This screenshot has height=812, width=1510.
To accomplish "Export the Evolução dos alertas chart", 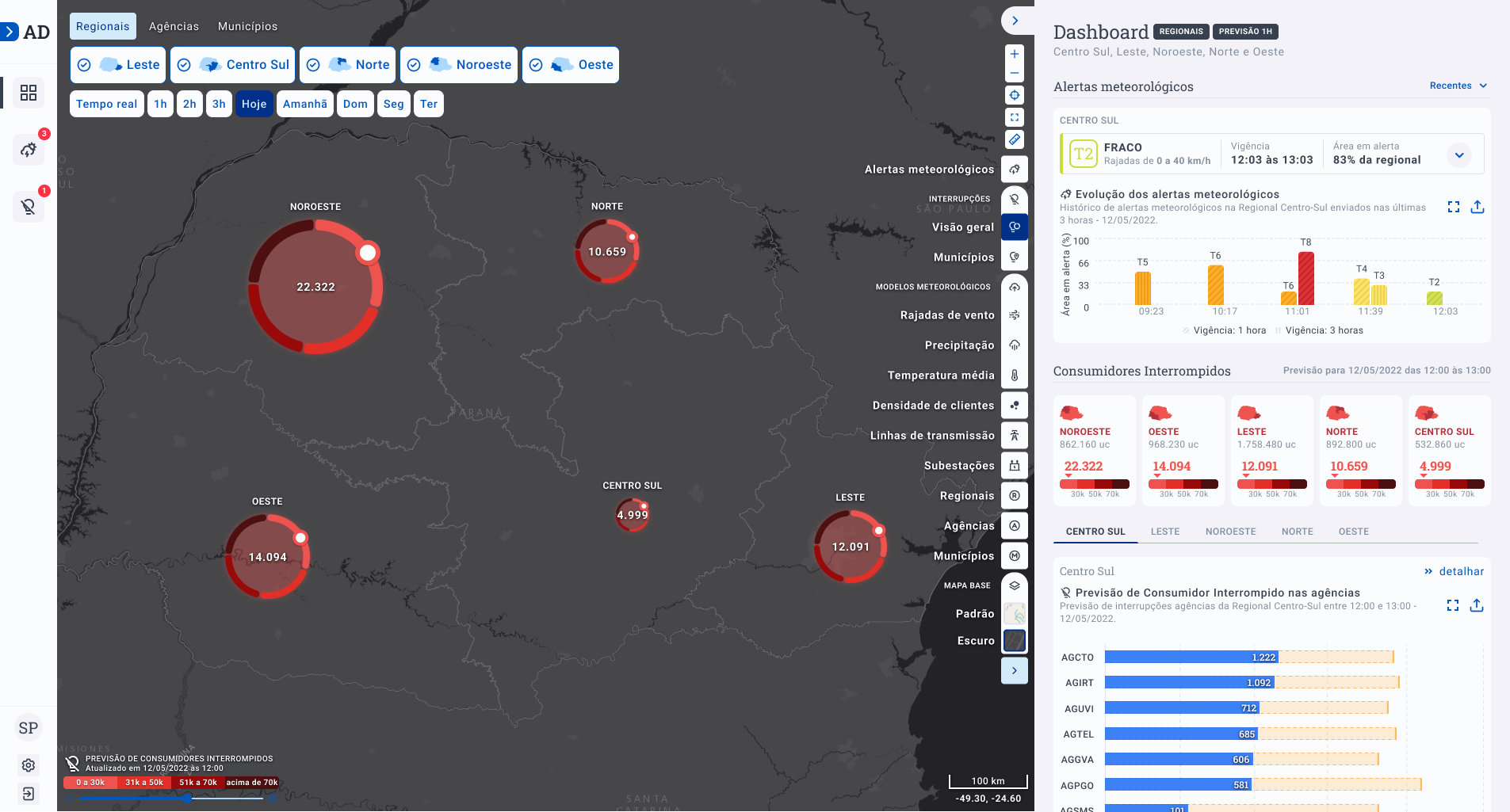I will tap(1478, 207).
